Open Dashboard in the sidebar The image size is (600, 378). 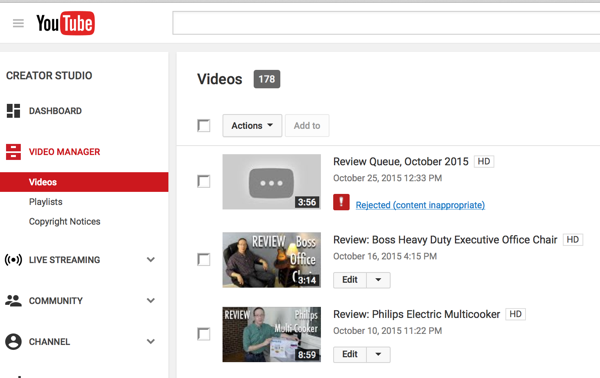point(55,111)
